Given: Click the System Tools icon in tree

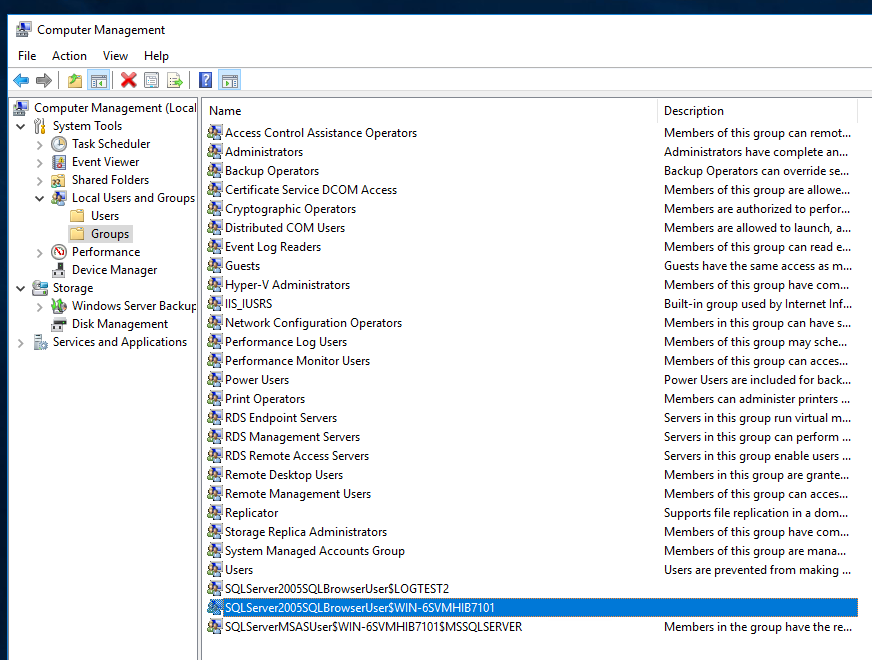Looking at the screenshot, I should (x=40, y=126).
